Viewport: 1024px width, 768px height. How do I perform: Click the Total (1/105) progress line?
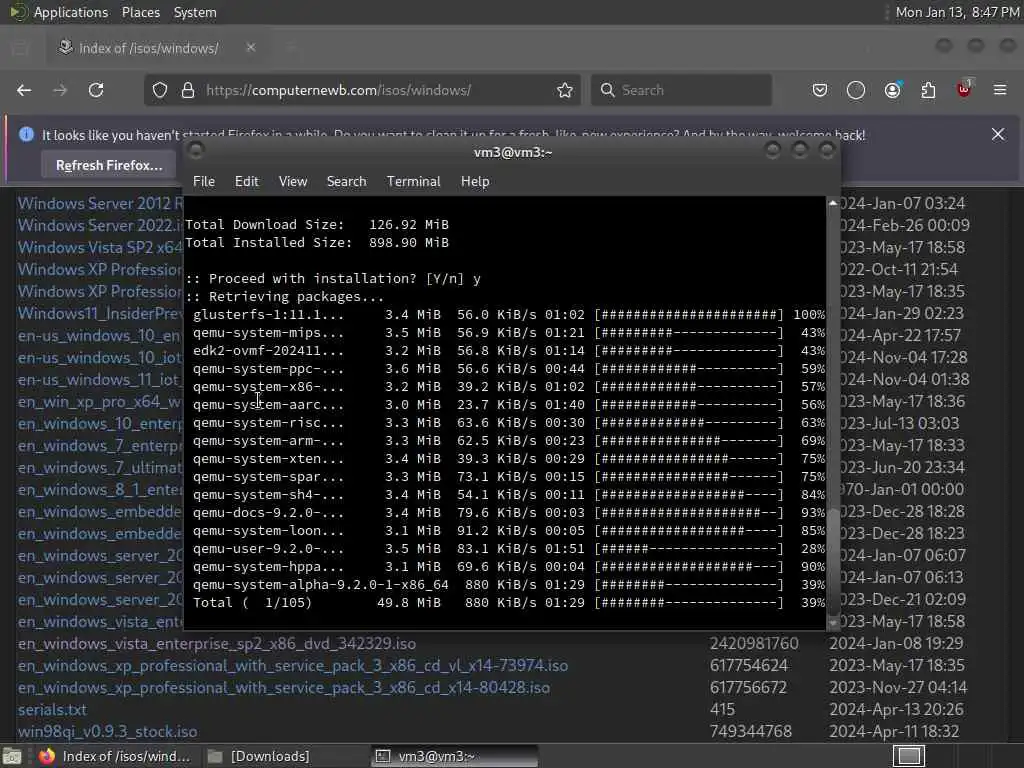508,603
